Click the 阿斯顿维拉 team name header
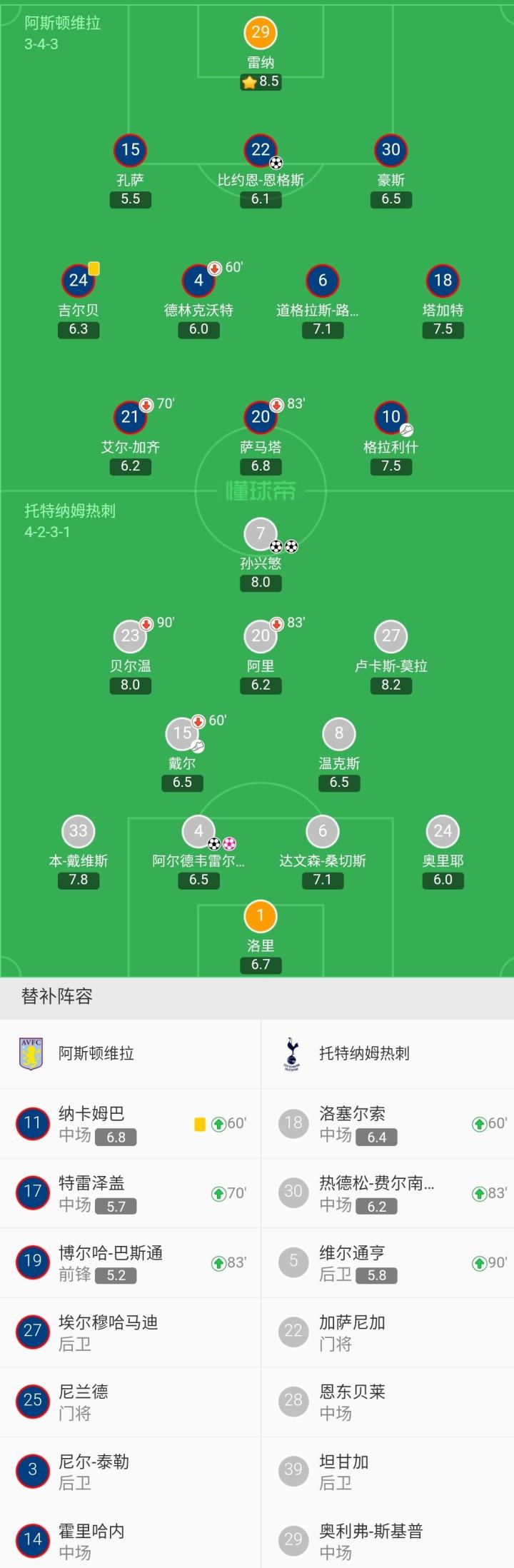The height and width of the screenshot is (1568, 514). coord(96,1054)
